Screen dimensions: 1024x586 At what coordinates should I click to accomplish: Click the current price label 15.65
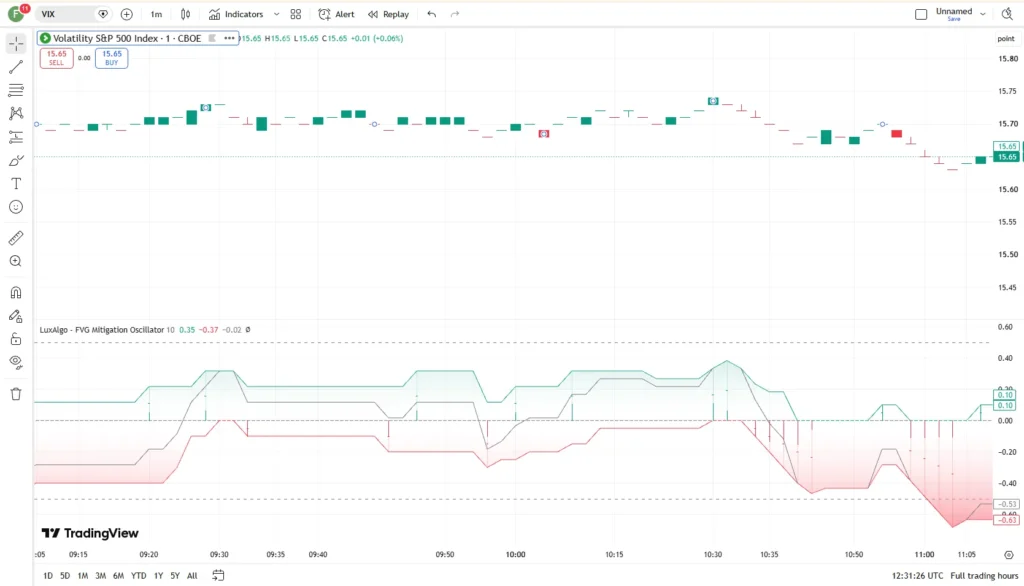pyautogui.click(x=1006, y=157)
